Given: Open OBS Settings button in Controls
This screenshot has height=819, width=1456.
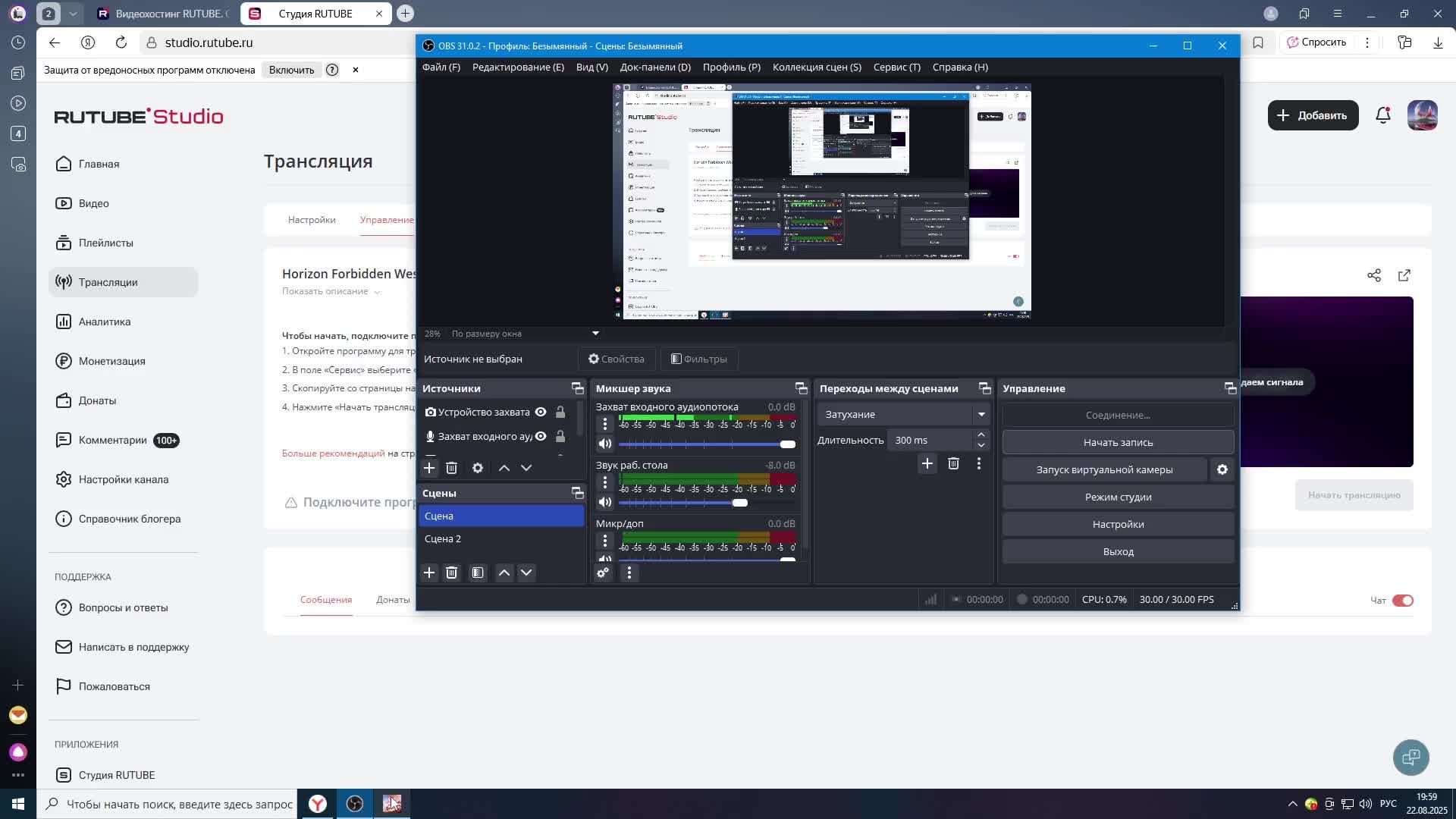Looking at the screenshot, I should [x=1118, y=524].
